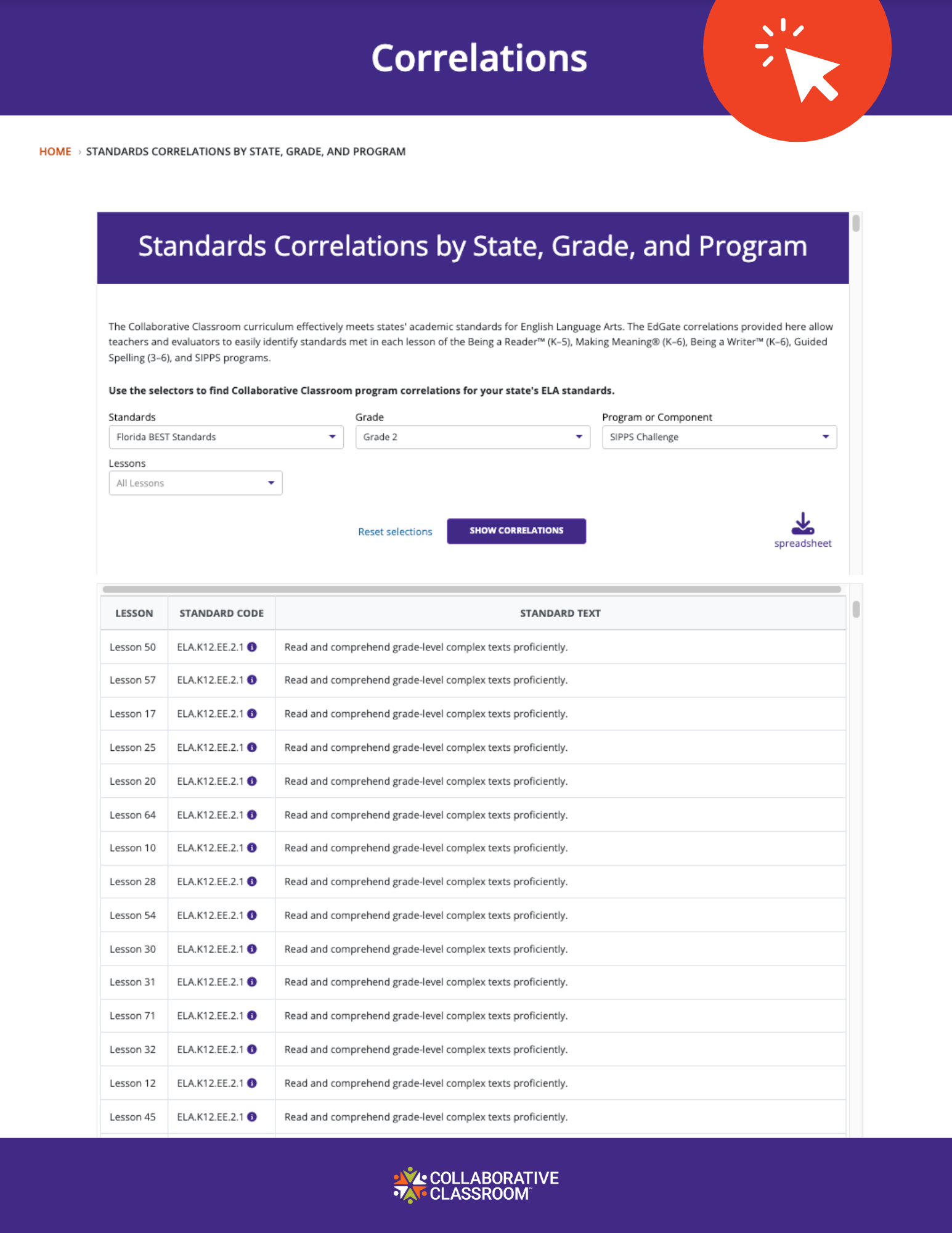Click the horizontal scrollbar above the table
Viewport: 952px width, 1233px height.
(x=472, y=589)
